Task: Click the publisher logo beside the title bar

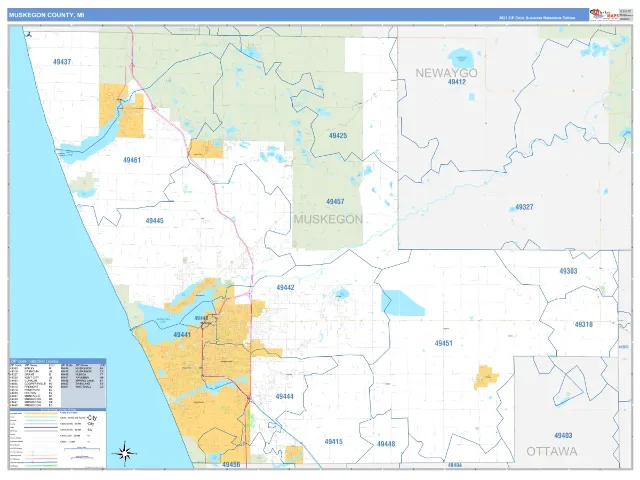Action: click(604, 15)
